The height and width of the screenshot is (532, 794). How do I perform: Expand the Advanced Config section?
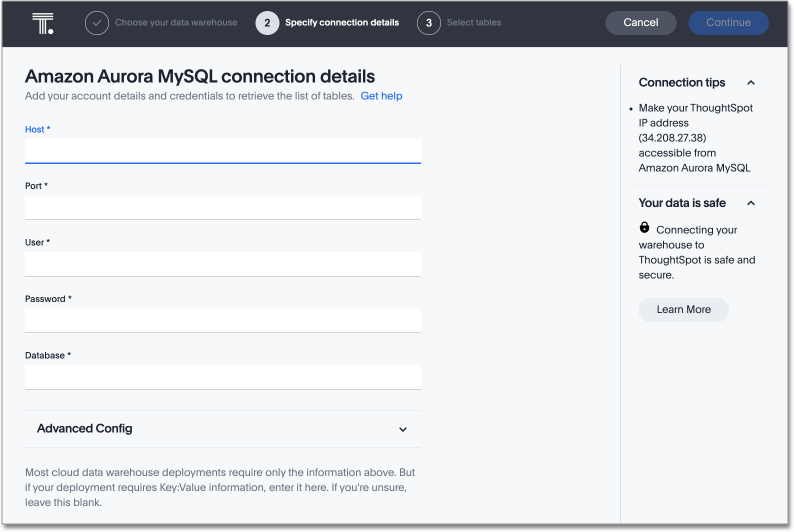[403, 429]
